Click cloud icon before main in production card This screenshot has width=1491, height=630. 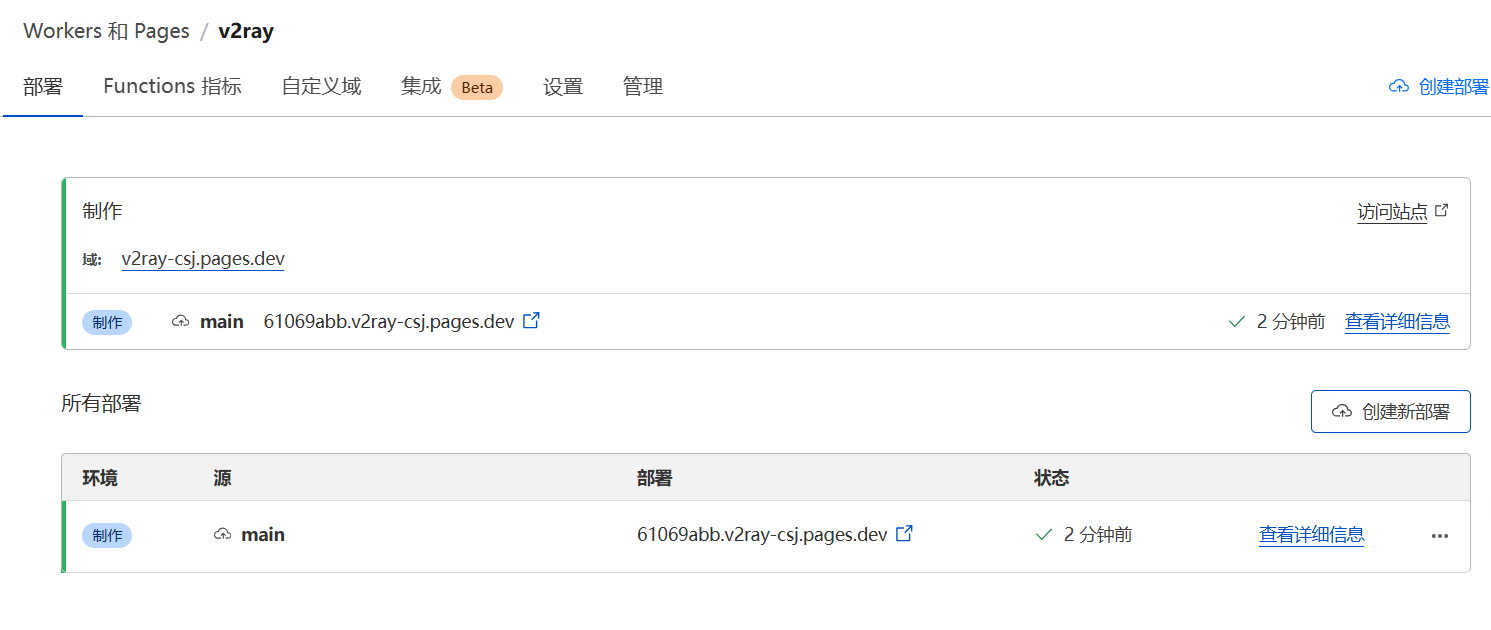[181, 321]
